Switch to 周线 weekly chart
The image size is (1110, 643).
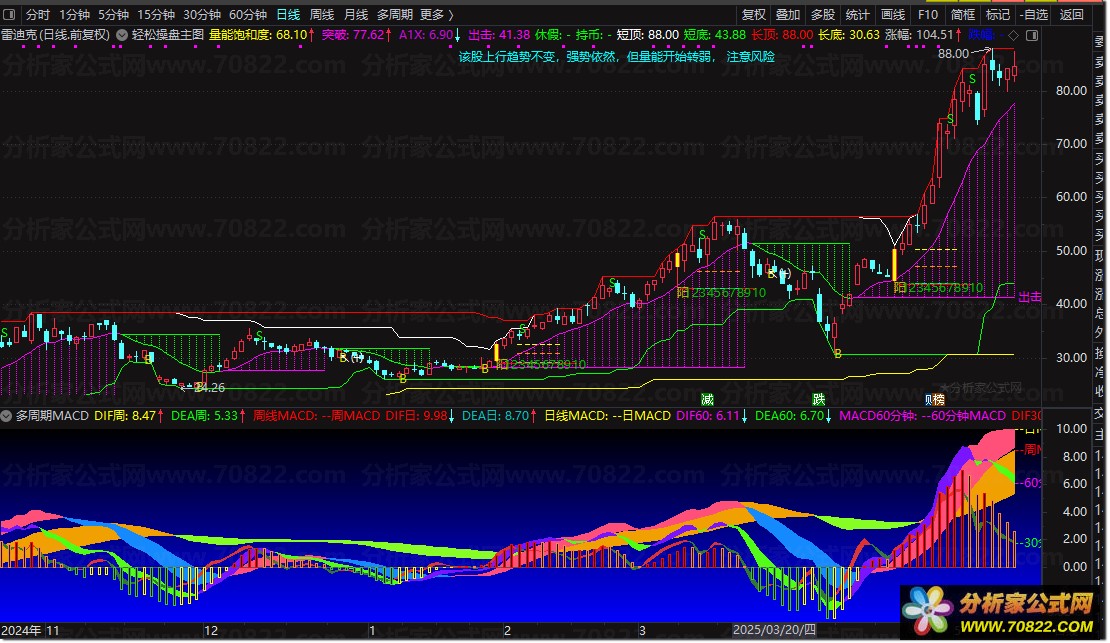(321, 14)
